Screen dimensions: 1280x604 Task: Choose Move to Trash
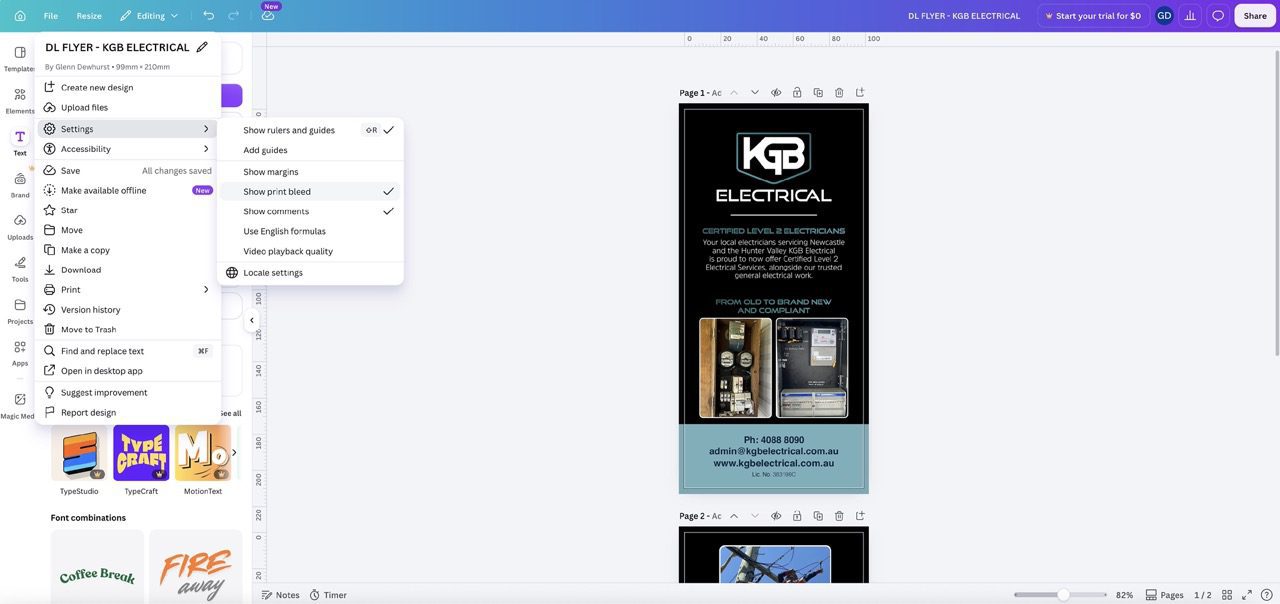click(127, 329)
